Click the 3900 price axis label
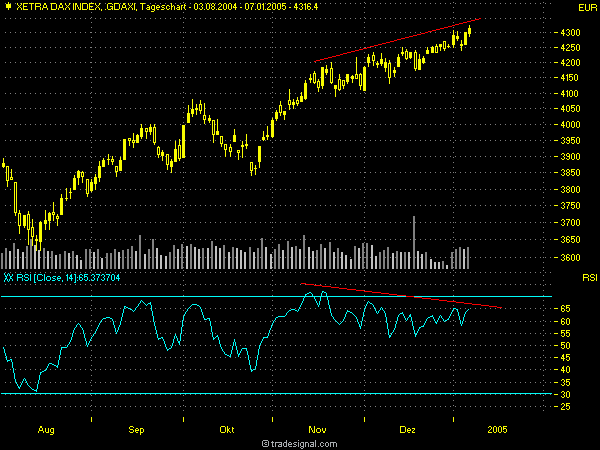 [570, 157]
